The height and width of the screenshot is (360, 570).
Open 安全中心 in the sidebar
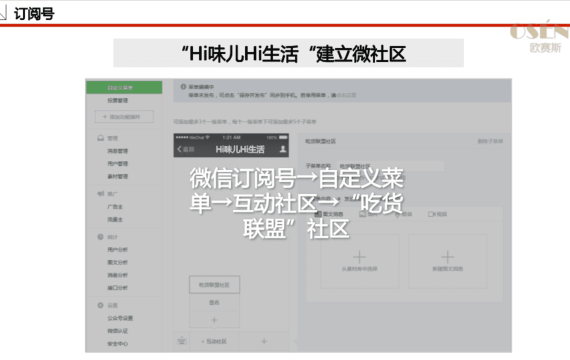tap(117, 343)
